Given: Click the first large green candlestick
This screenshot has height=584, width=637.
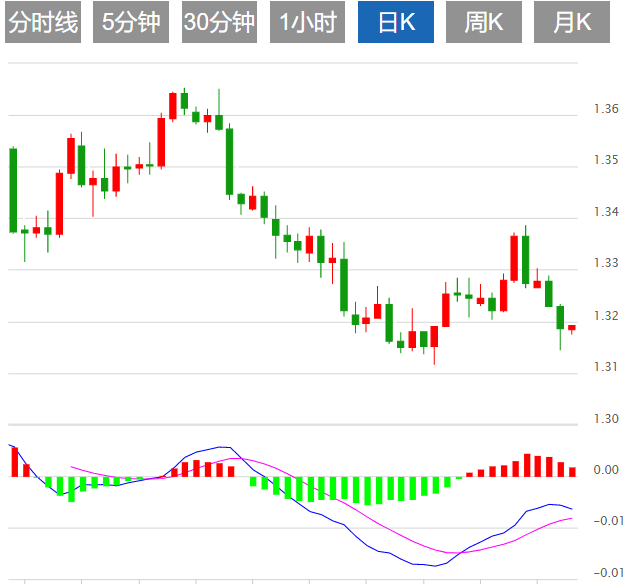Looking at the screenshot, I should pos(13,190).
